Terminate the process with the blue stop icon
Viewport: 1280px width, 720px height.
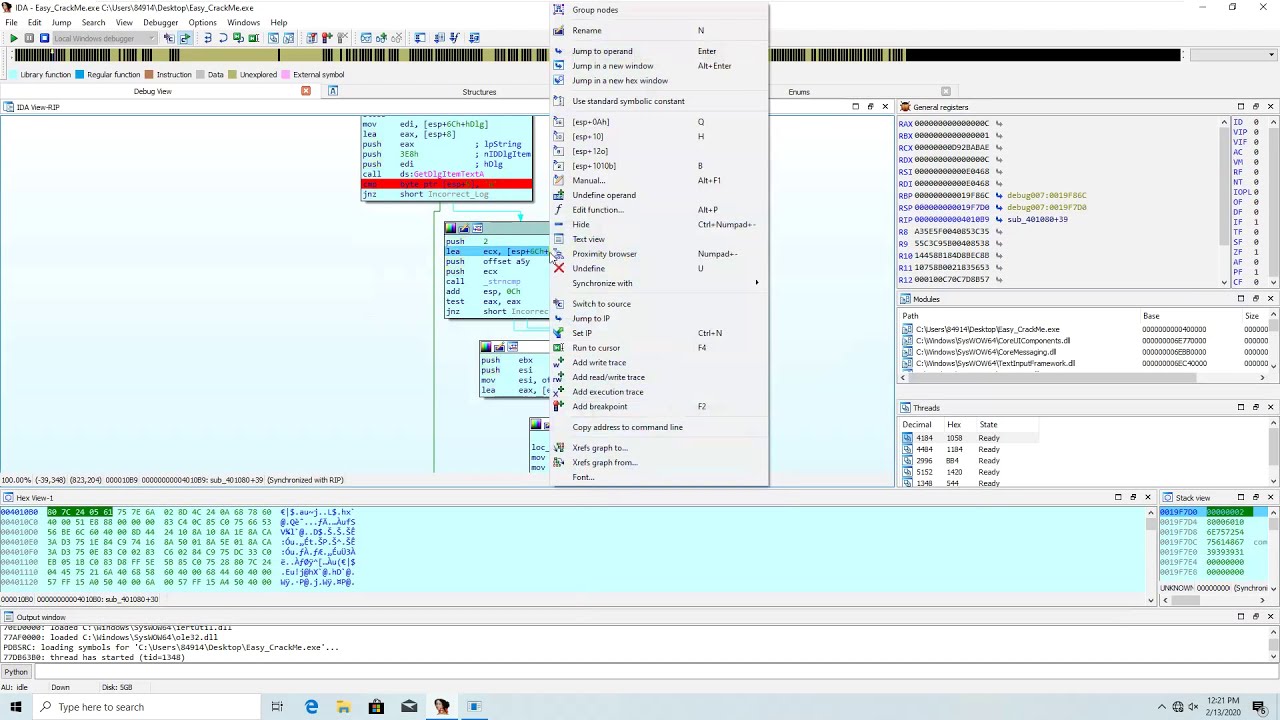[x=44, y=38]
